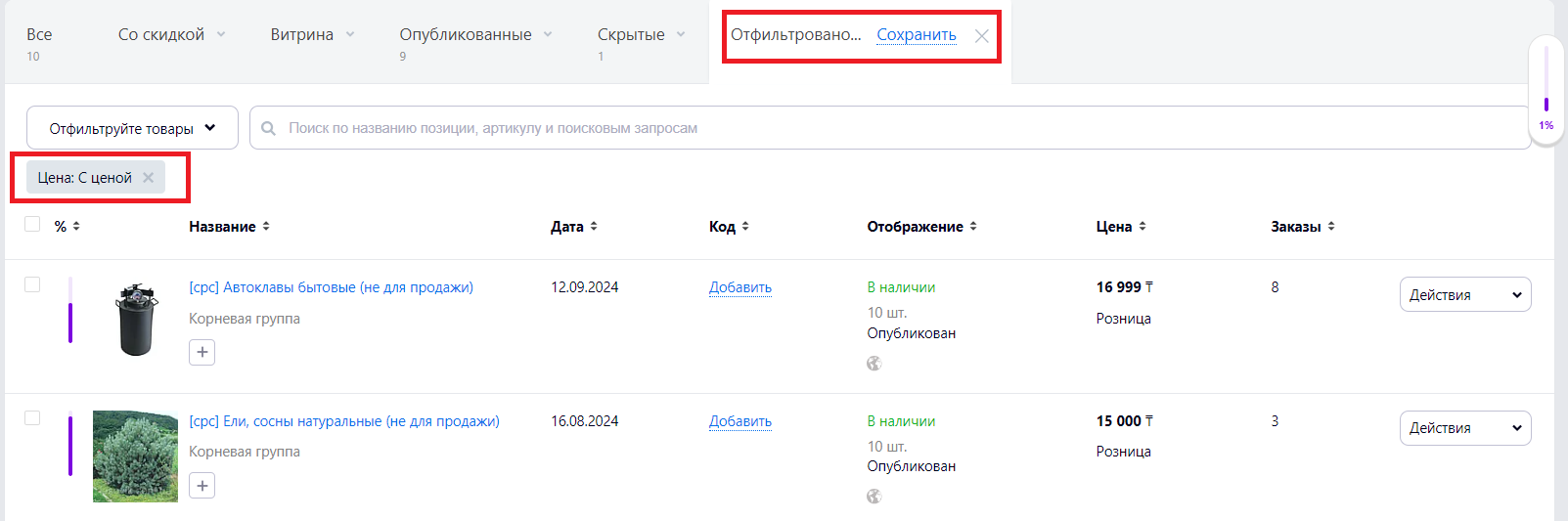Click Добавить code link for Автоклавы

[x=740, y=287]
